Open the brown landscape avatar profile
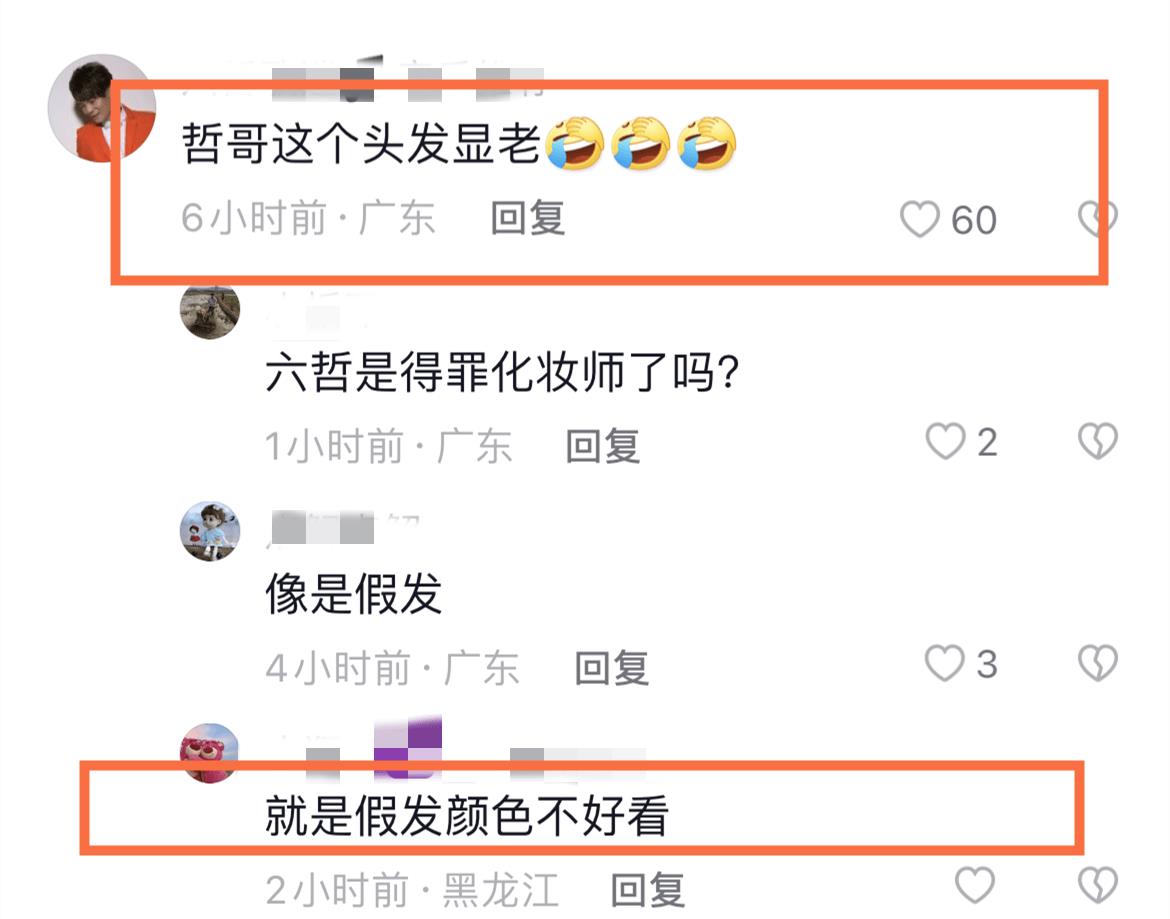The width and height of the screenshot is (1170, 919). [x=210, y=310]
